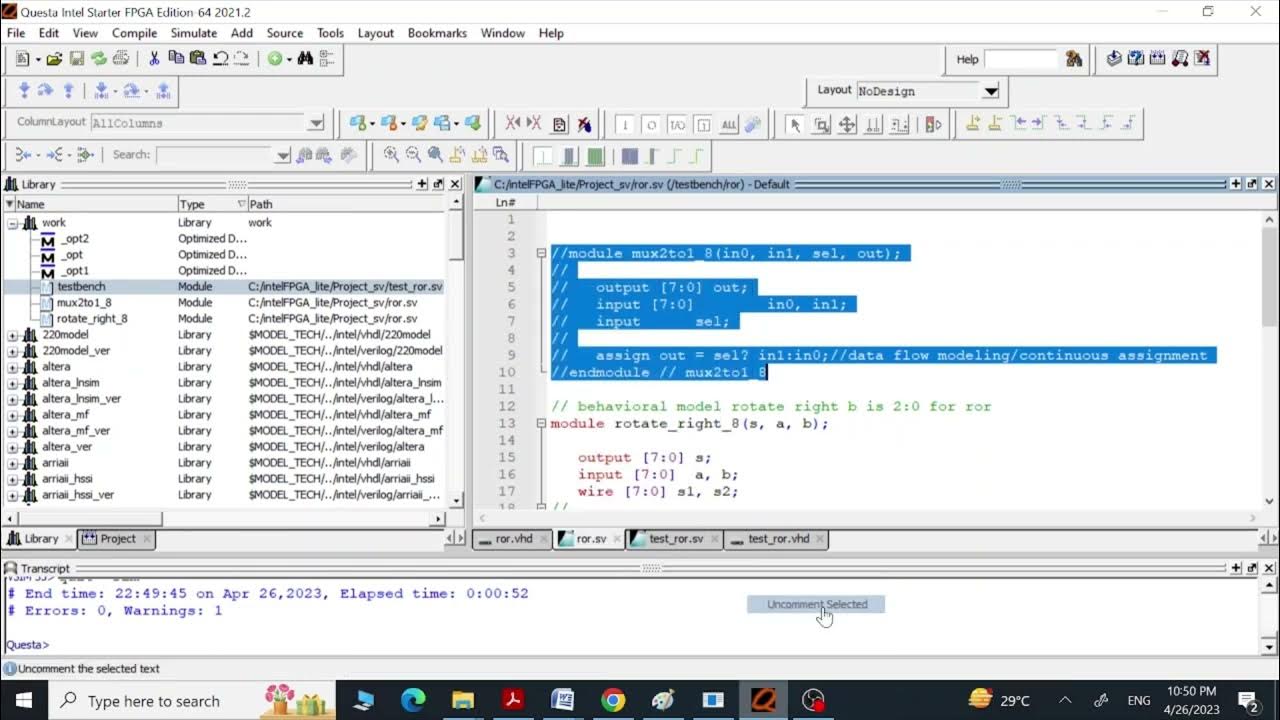
Task: Click the Paste clipboard icon
Action: click(198, 59)
